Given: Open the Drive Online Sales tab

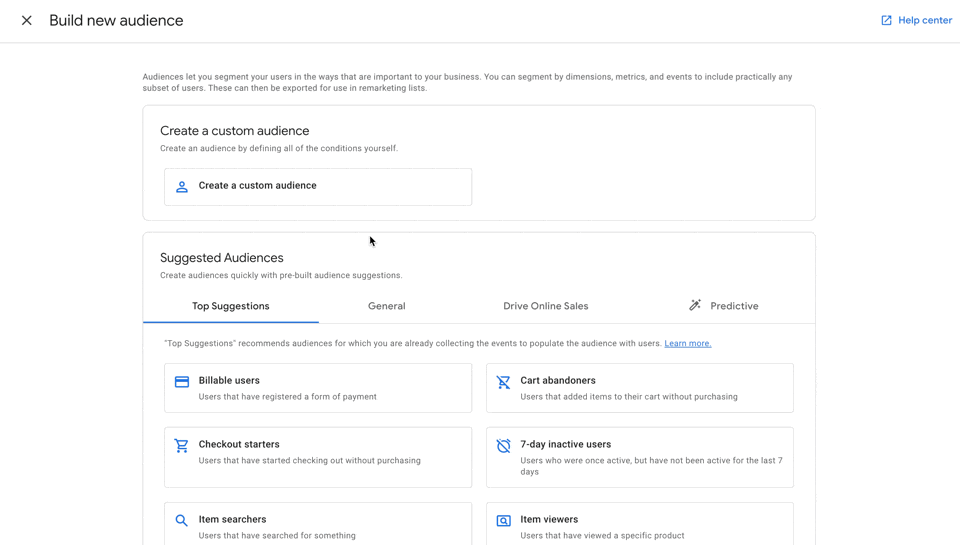Looking at the screenshot, I should (545, 306).
